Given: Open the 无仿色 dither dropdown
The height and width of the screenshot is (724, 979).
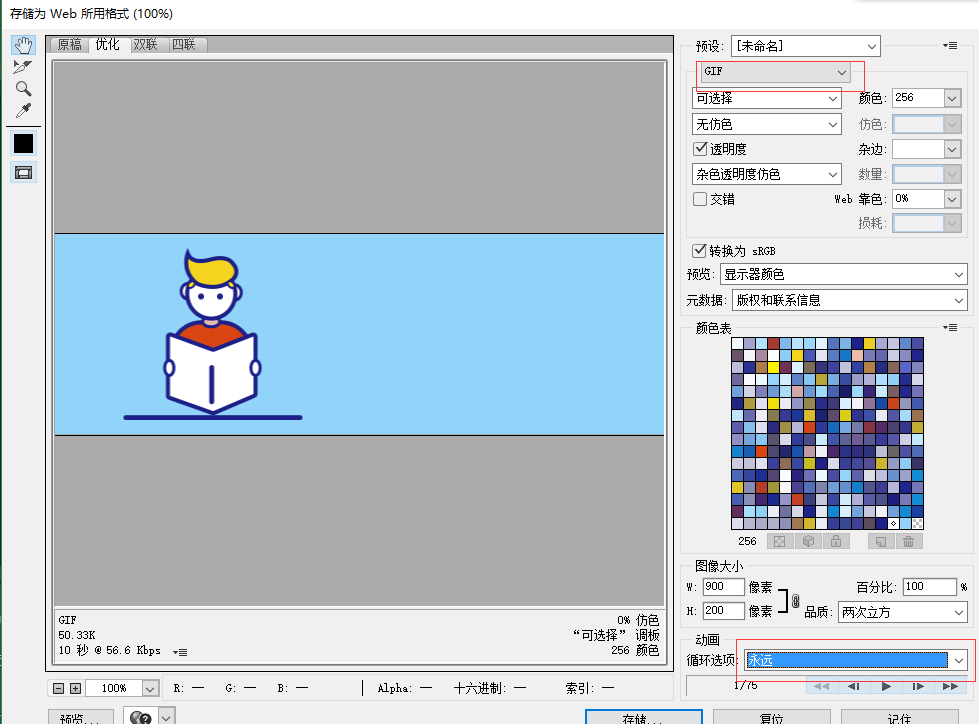Looking at the screenshot, I should 767,124.
